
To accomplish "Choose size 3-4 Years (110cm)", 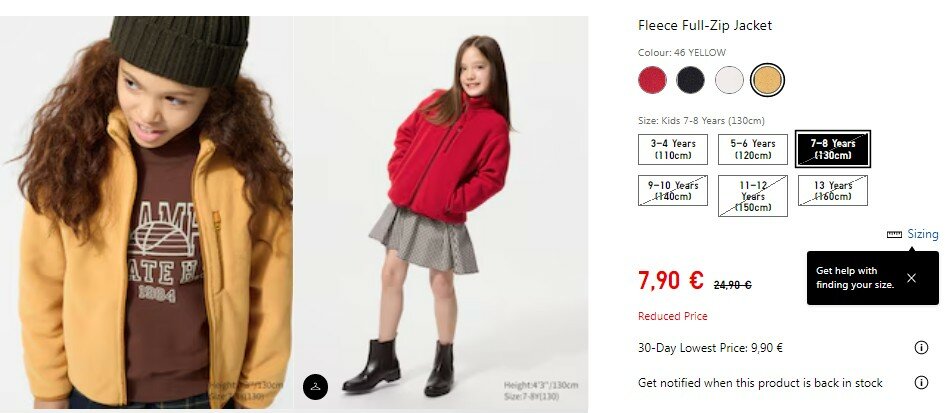I will (x=673, y=149).
